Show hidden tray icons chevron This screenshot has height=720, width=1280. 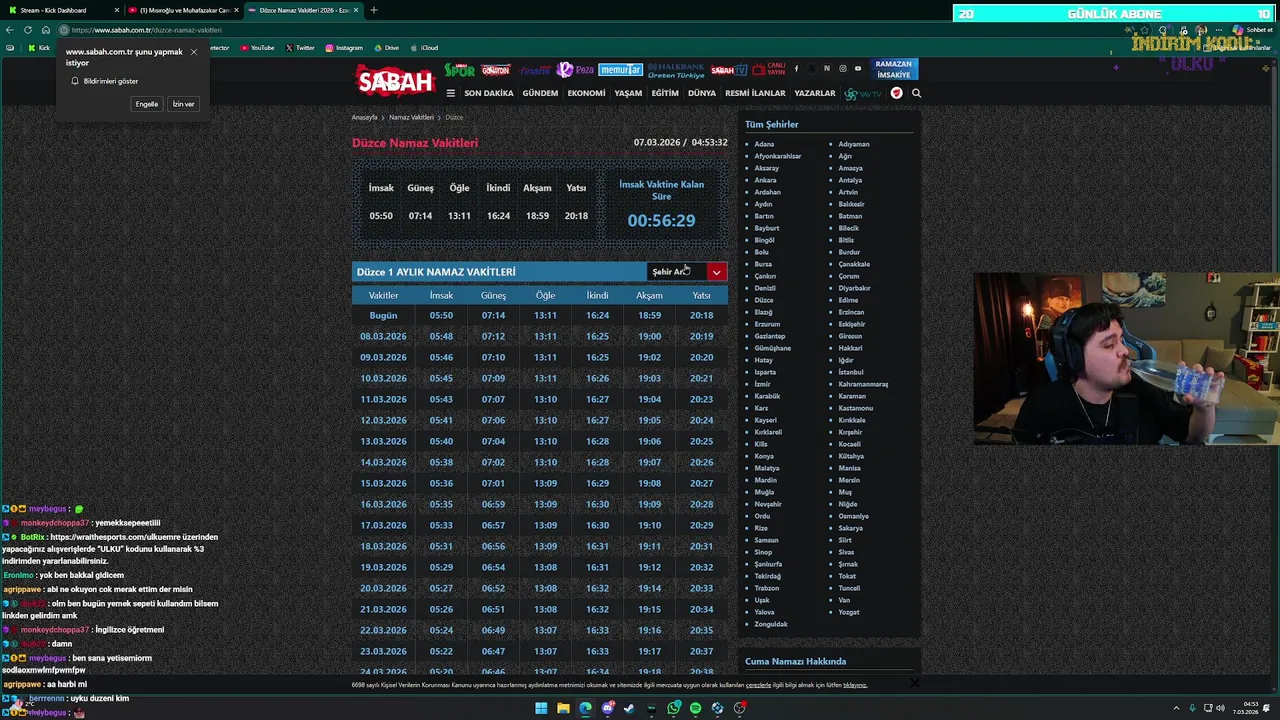pos(1176,708)
